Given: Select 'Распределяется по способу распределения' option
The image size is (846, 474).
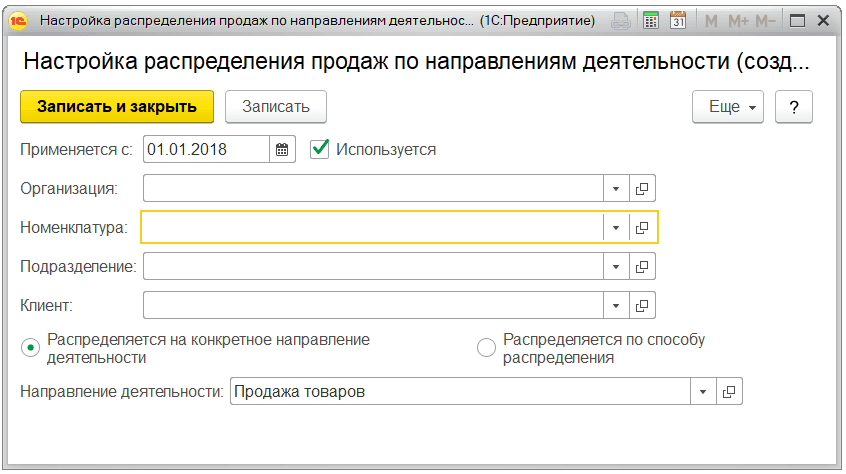Looking at the screenshot, I should (x=487, y=348).
